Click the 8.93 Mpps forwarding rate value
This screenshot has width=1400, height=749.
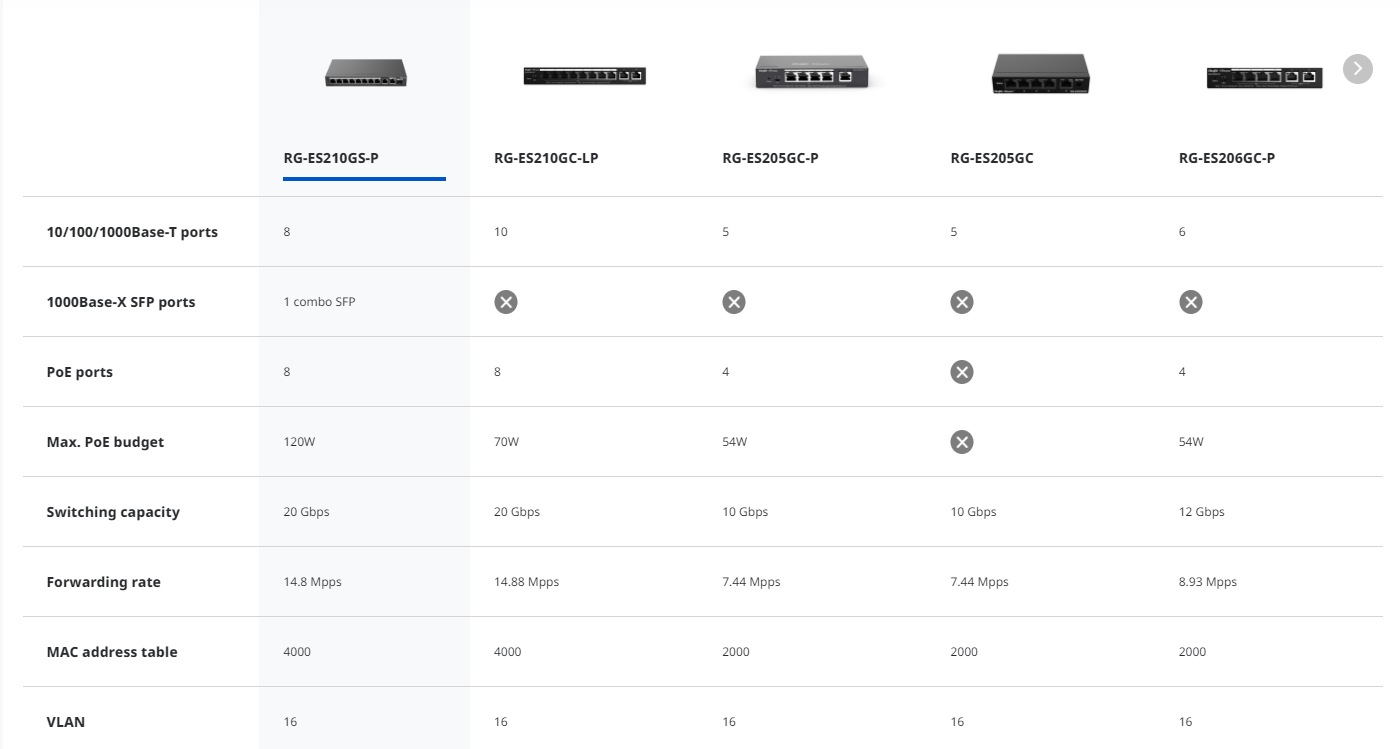pyautogui.click(x=1207, y=582)
